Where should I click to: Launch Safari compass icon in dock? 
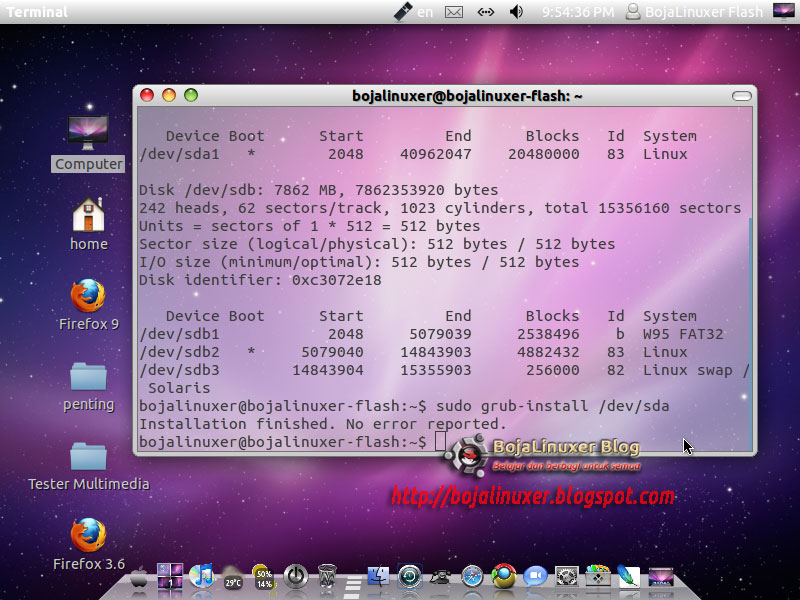pos(472,577)
